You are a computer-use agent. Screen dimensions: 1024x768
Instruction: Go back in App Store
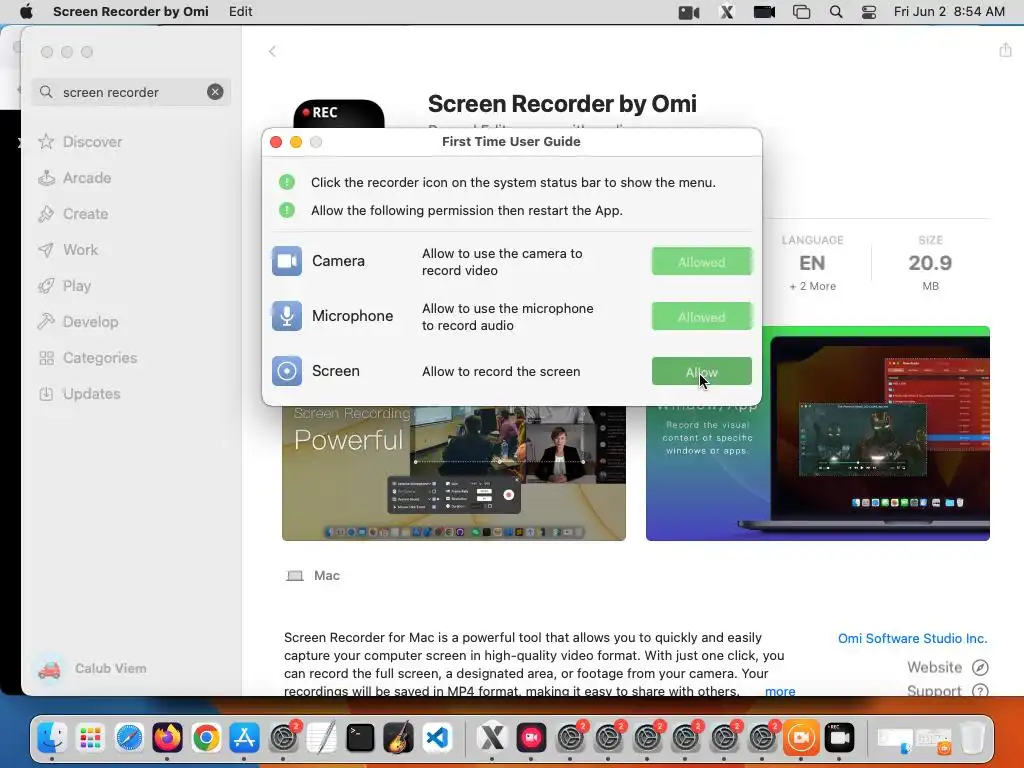[272, 52]
